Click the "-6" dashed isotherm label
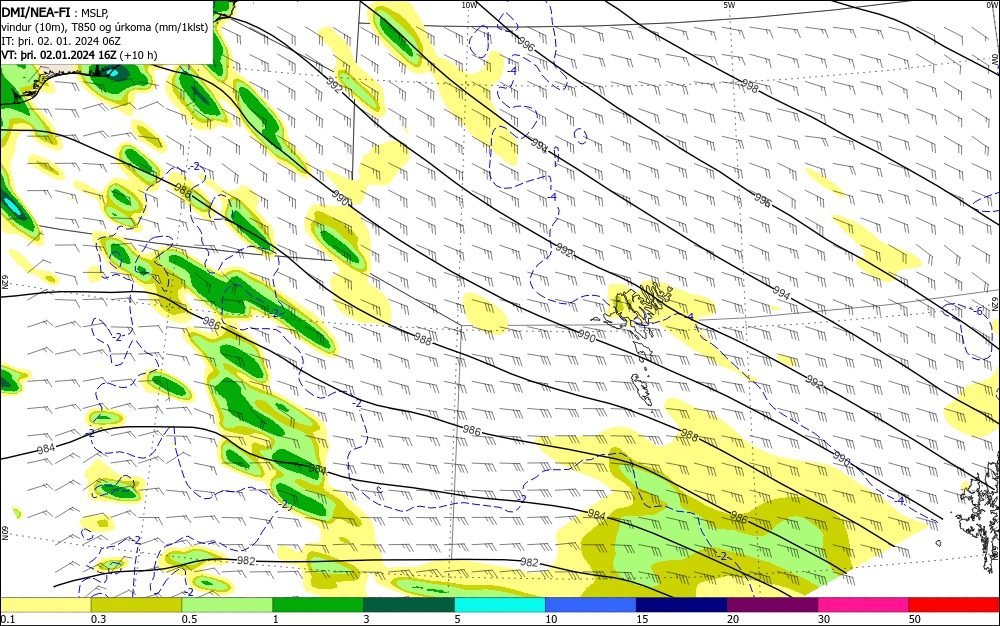This screenshot has height=626, width=1000. [x=978, y=311]
